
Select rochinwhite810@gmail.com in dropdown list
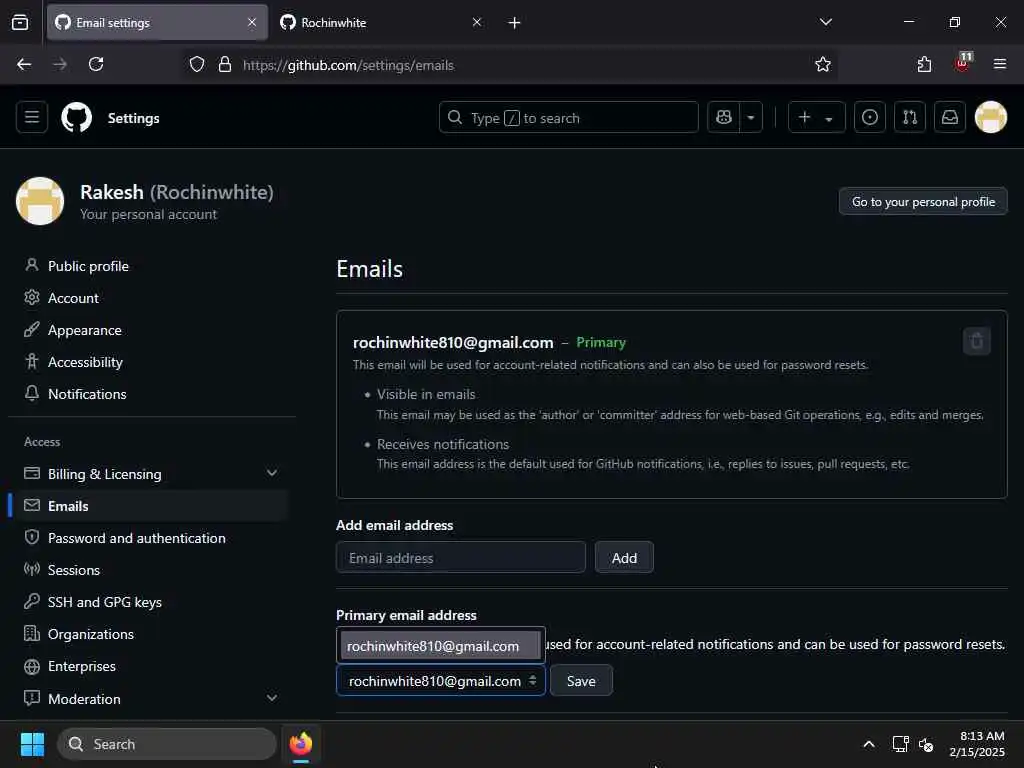(441, 646)
